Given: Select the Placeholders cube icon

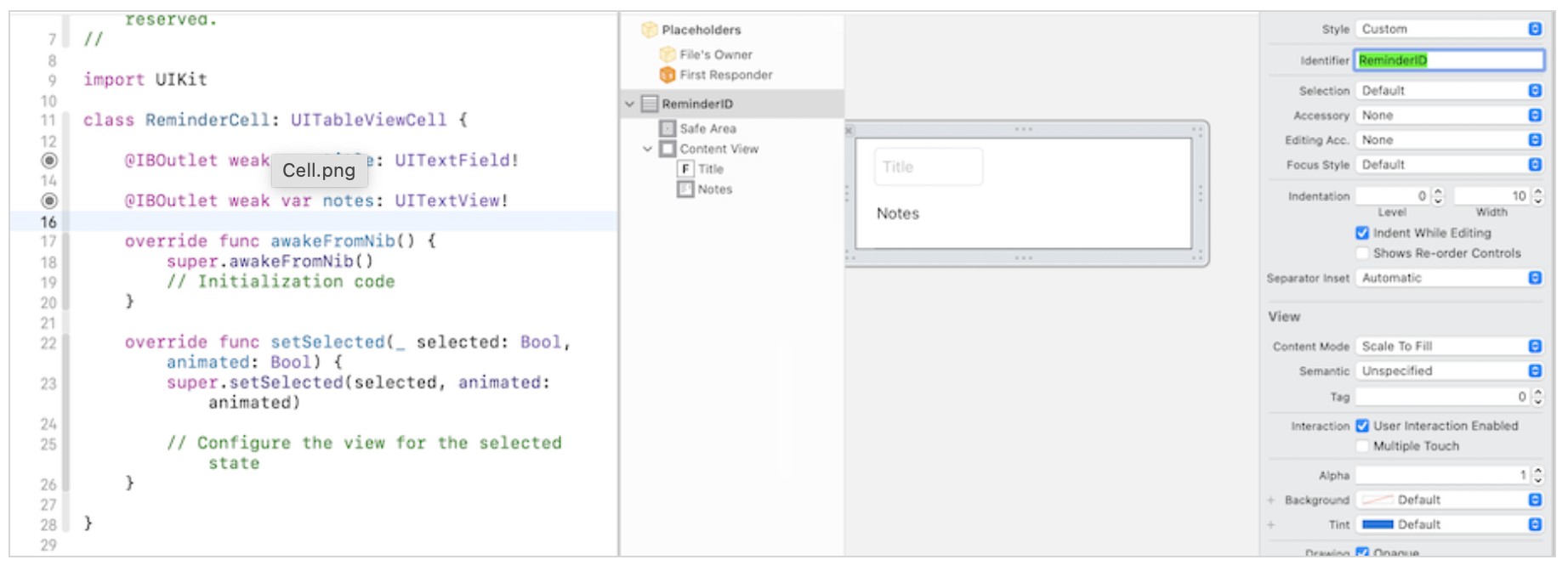Looking at the screenshot, I should (650, 30).
